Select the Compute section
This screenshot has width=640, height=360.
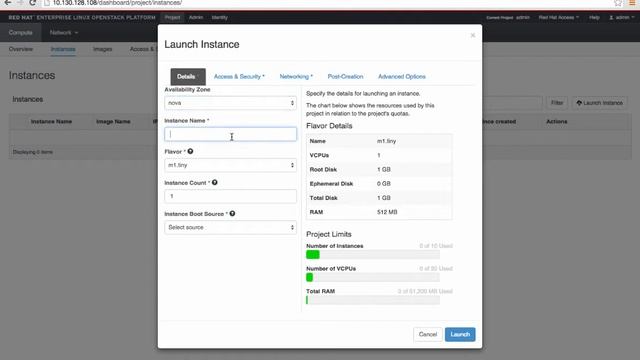pos(20,33)
